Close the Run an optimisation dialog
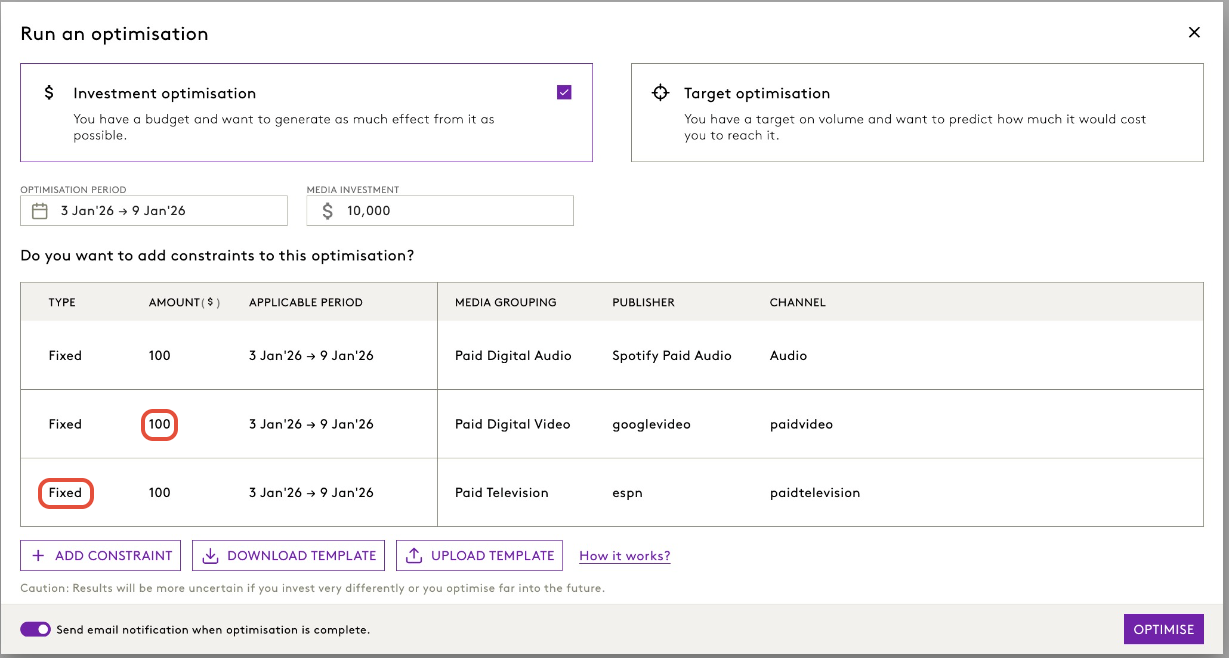Viewport: 1229px width, 658px height. point(1194,33)
